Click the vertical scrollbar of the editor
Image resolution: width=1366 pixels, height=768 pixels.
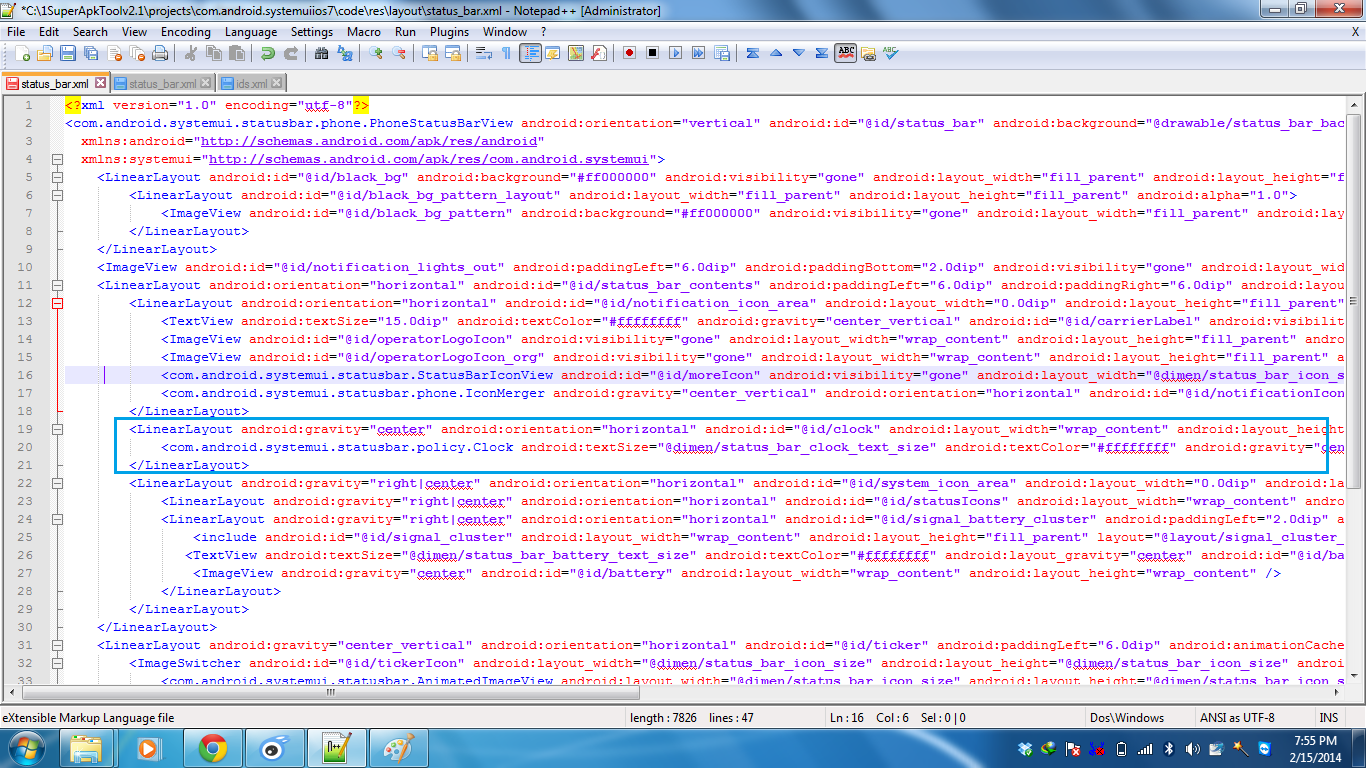tap(1356, 390)
